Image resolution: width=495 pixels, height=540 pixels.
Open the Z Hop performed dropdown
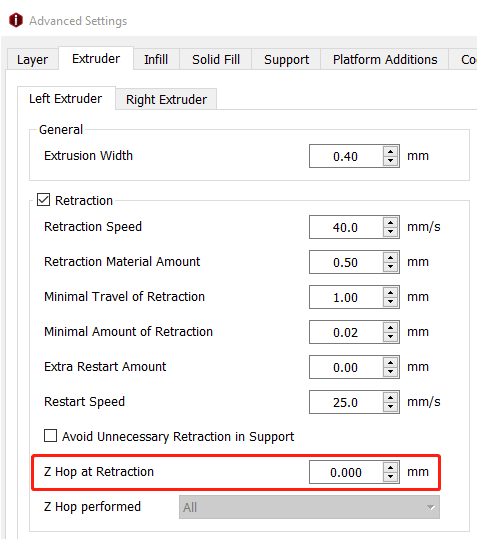point(309,507)
